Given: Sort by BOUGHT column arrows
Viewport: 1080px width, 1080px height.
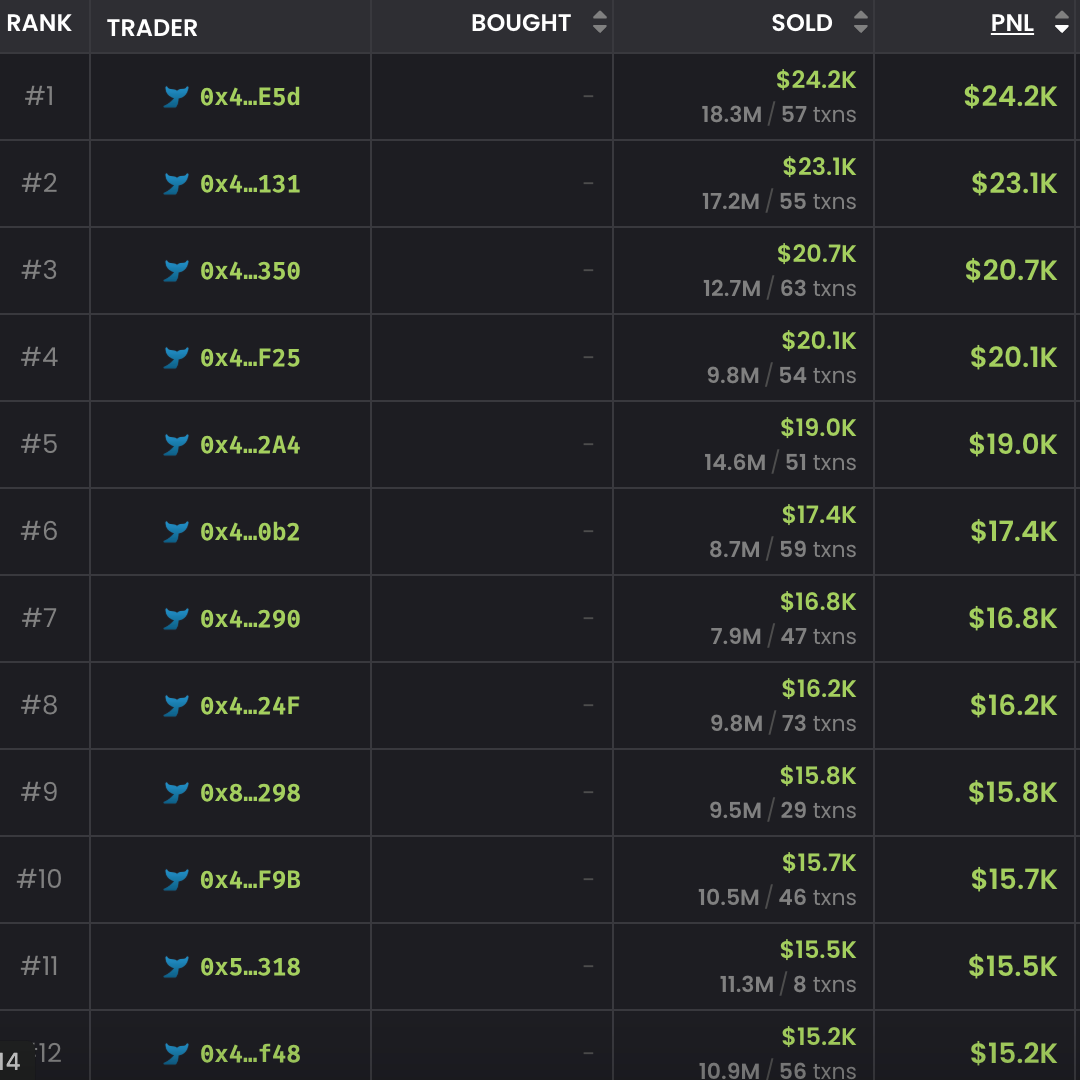Looking at the screenshot, I should [x=600, y=22].
